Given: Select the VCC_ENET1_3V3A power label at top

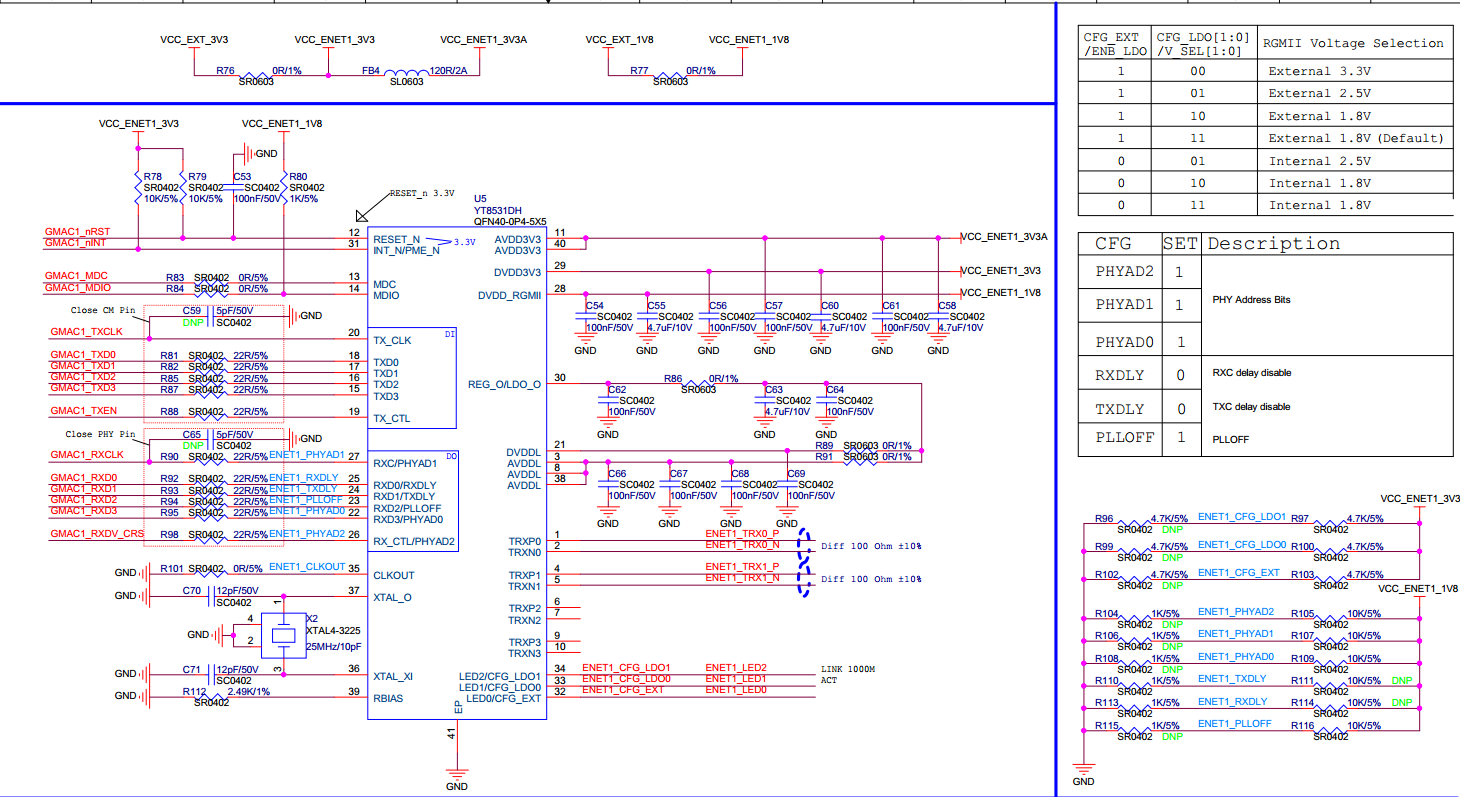Looking at the screenshot, I should pyautogui.click(x=484, y=40).
